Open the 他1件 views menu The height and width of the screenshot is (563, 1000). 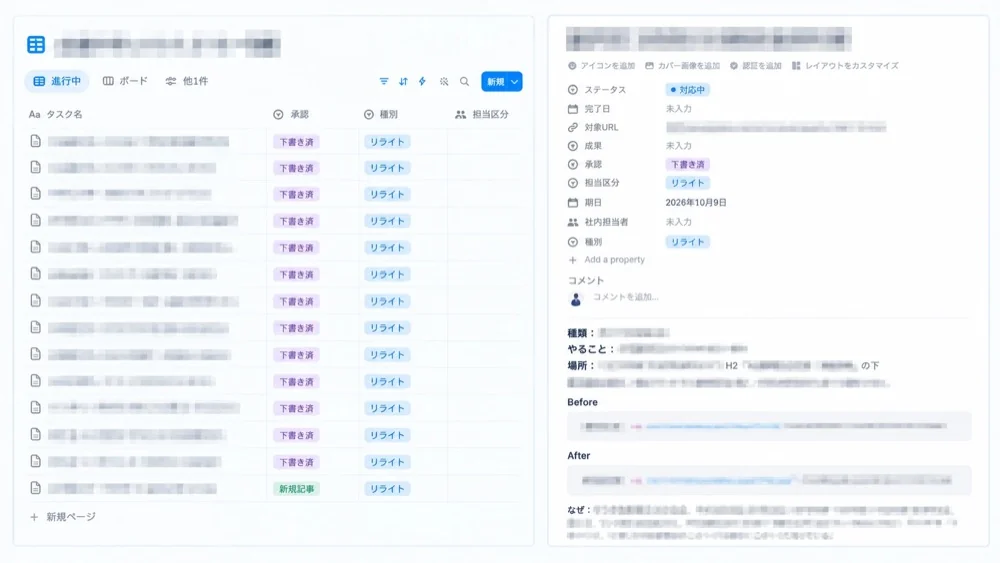(x=187, y=82)
